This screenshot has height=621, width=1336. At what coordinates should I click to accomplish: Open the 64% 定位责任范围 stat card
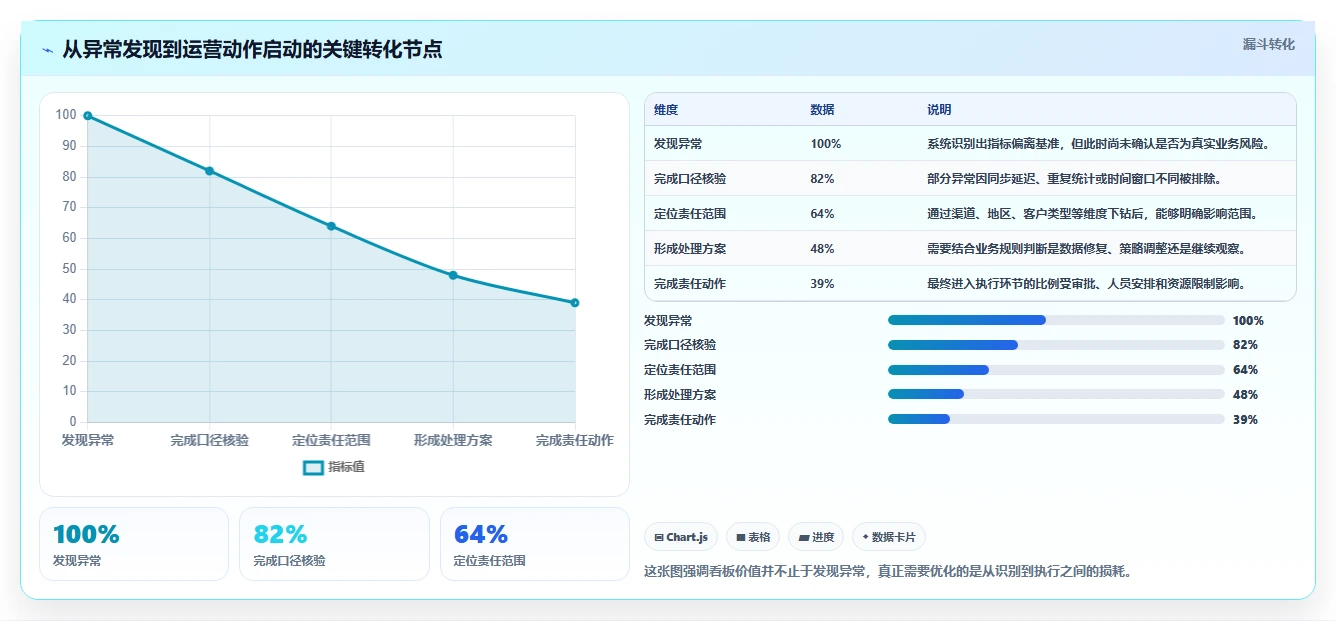[x=535, y=544]
